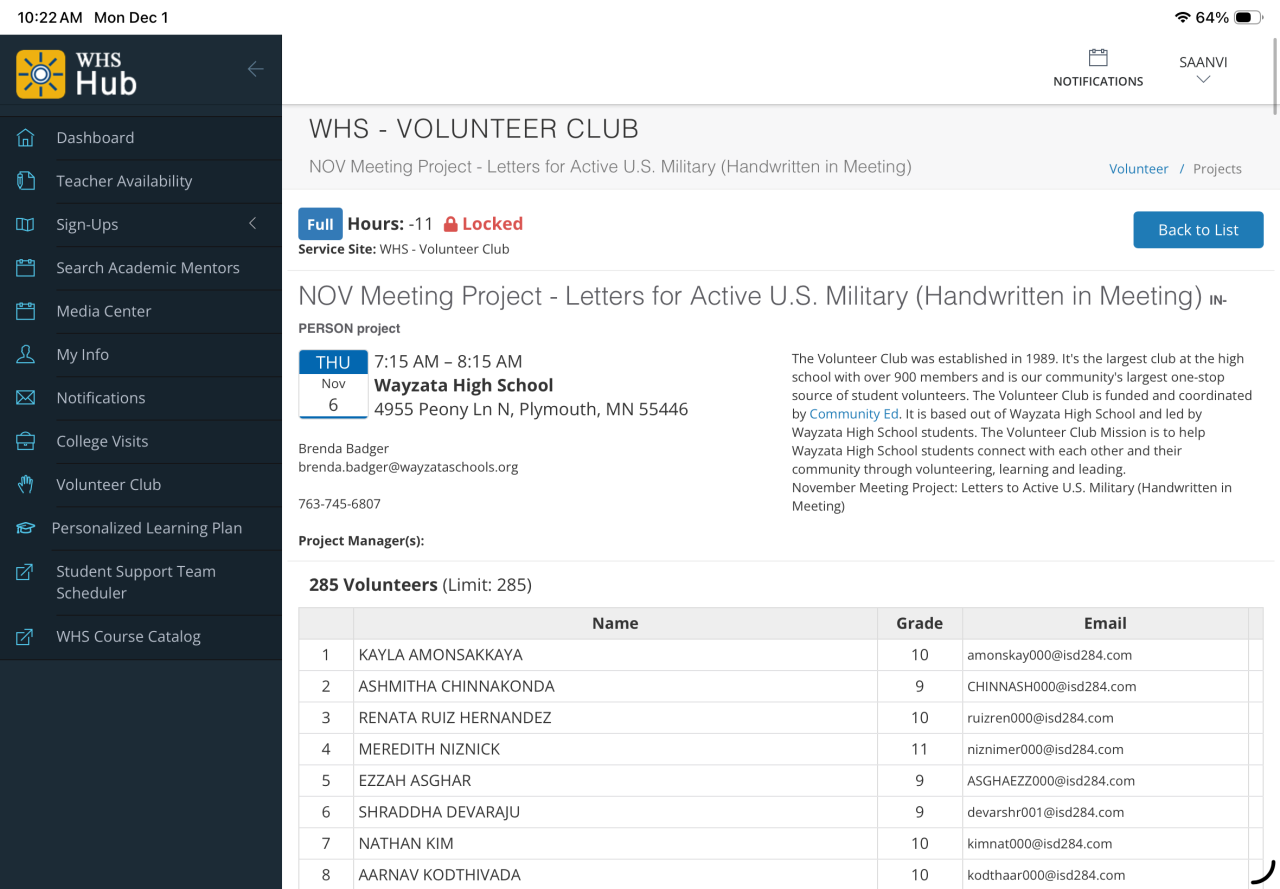Collapse the sidebar with the back arrow
This screenshot has height=889, width=1280.
pyautogui.click(x=256, y=69)
